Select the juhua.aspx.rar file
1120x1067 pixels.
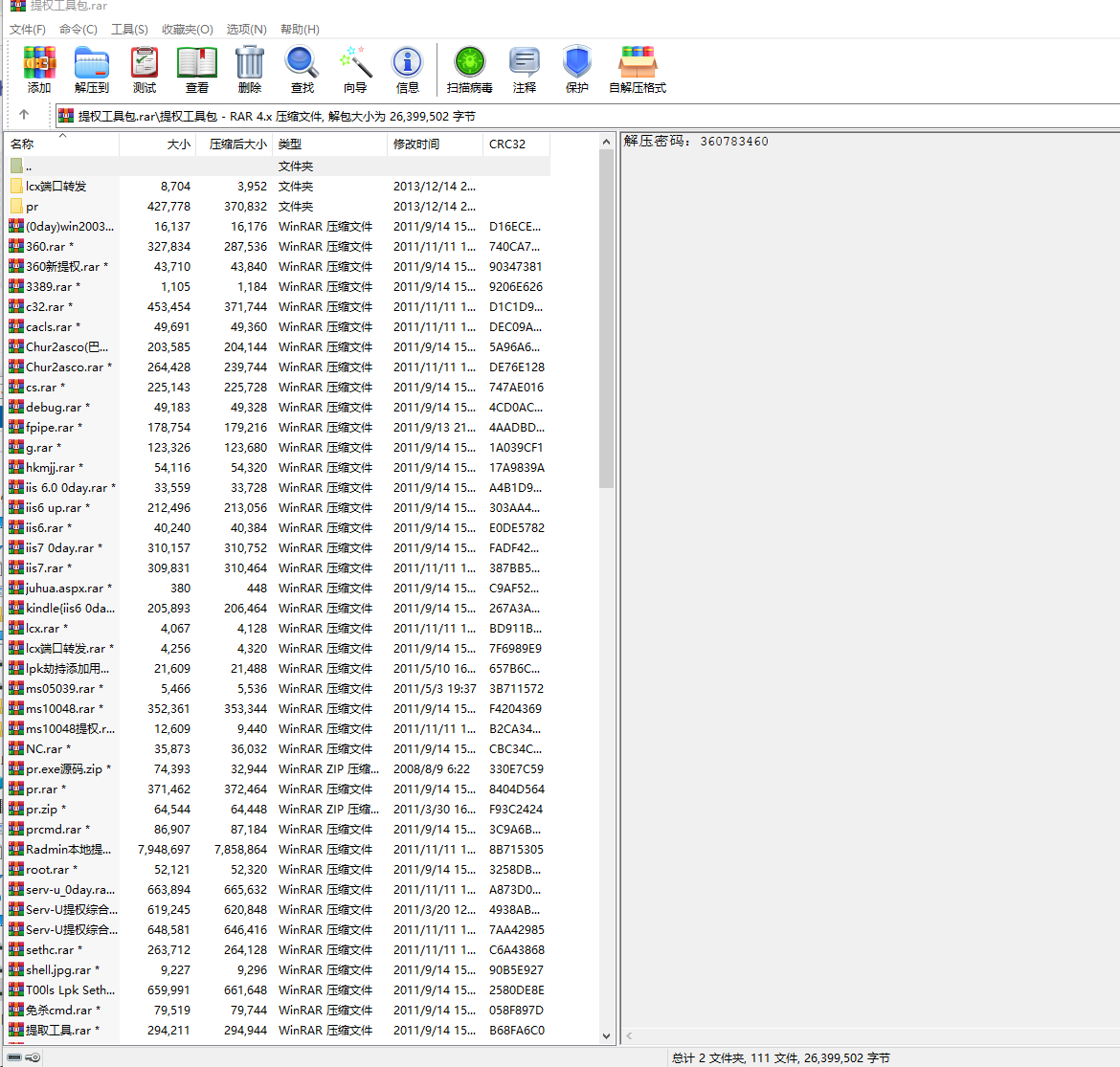[x=279, y=589]
